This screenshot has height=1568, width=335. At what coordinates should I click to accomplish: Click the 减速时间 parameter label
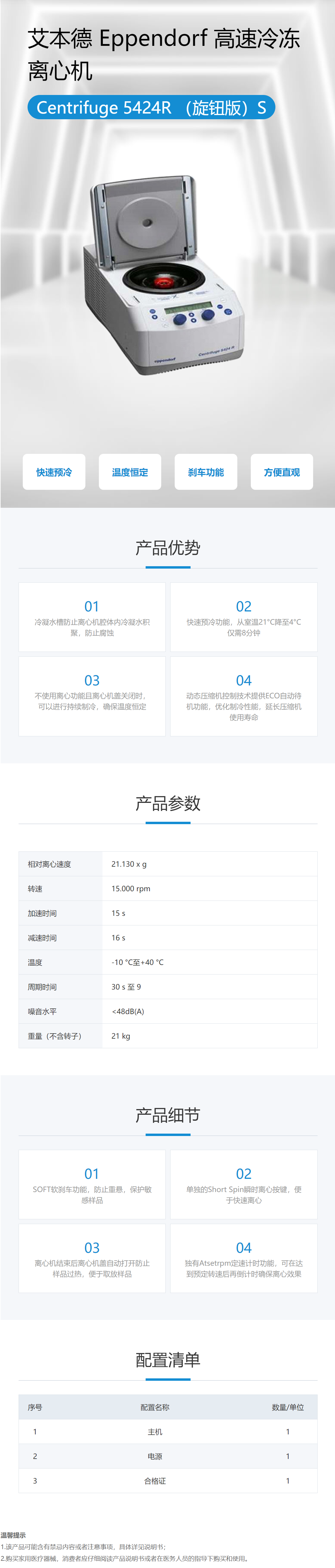tap(42, 938)
